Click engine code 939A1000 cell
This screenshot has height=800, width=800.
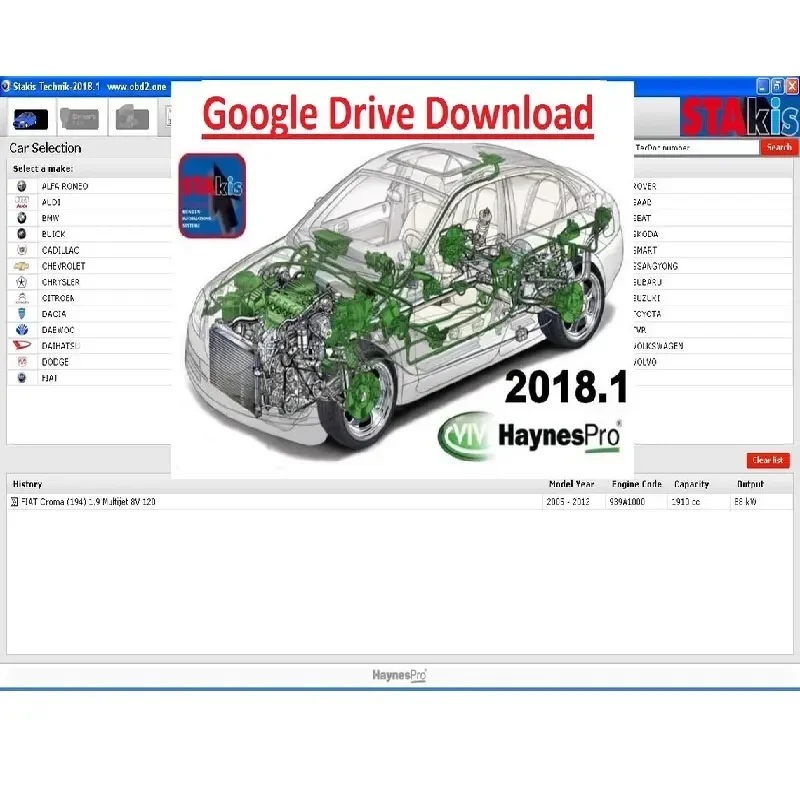pyautogui.click(x=627, y=502)
